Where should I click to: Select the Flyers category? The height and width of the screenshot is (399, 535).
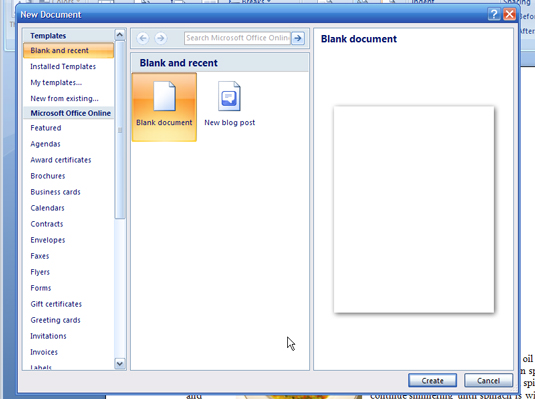pyautogui.click(x=68, y=272)
